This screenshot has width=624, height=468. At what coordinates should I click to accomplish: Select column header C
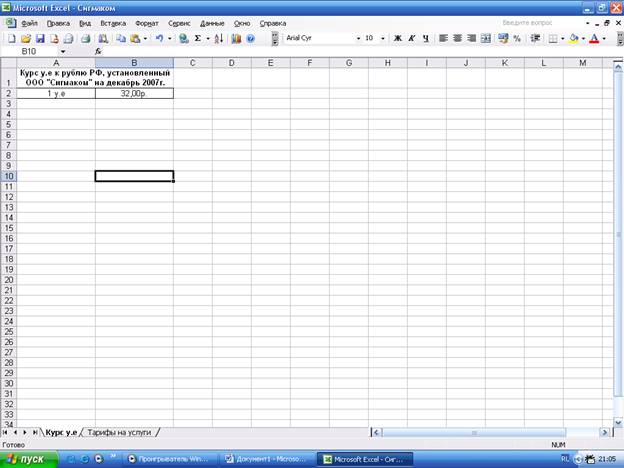pos(193,63)
